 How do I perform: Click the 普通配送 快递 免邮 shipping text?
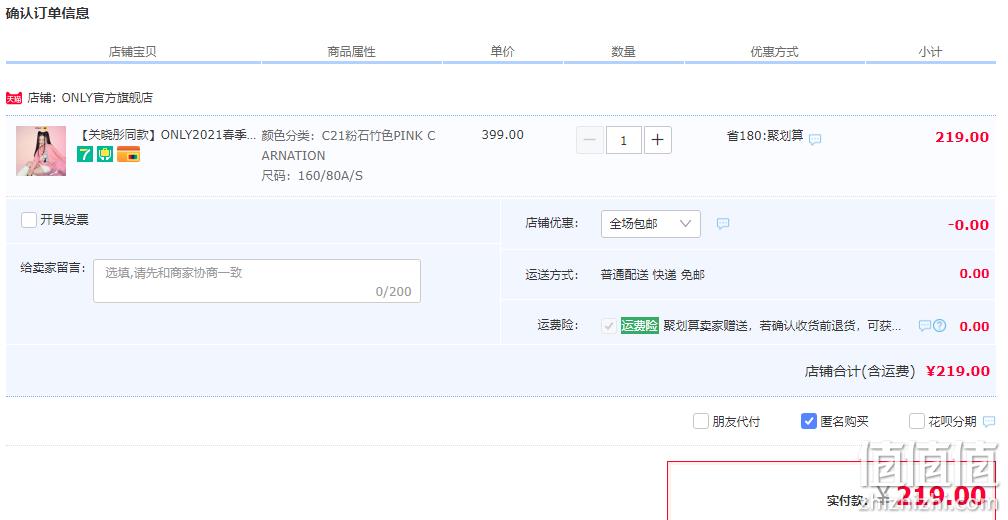[652, 275]
